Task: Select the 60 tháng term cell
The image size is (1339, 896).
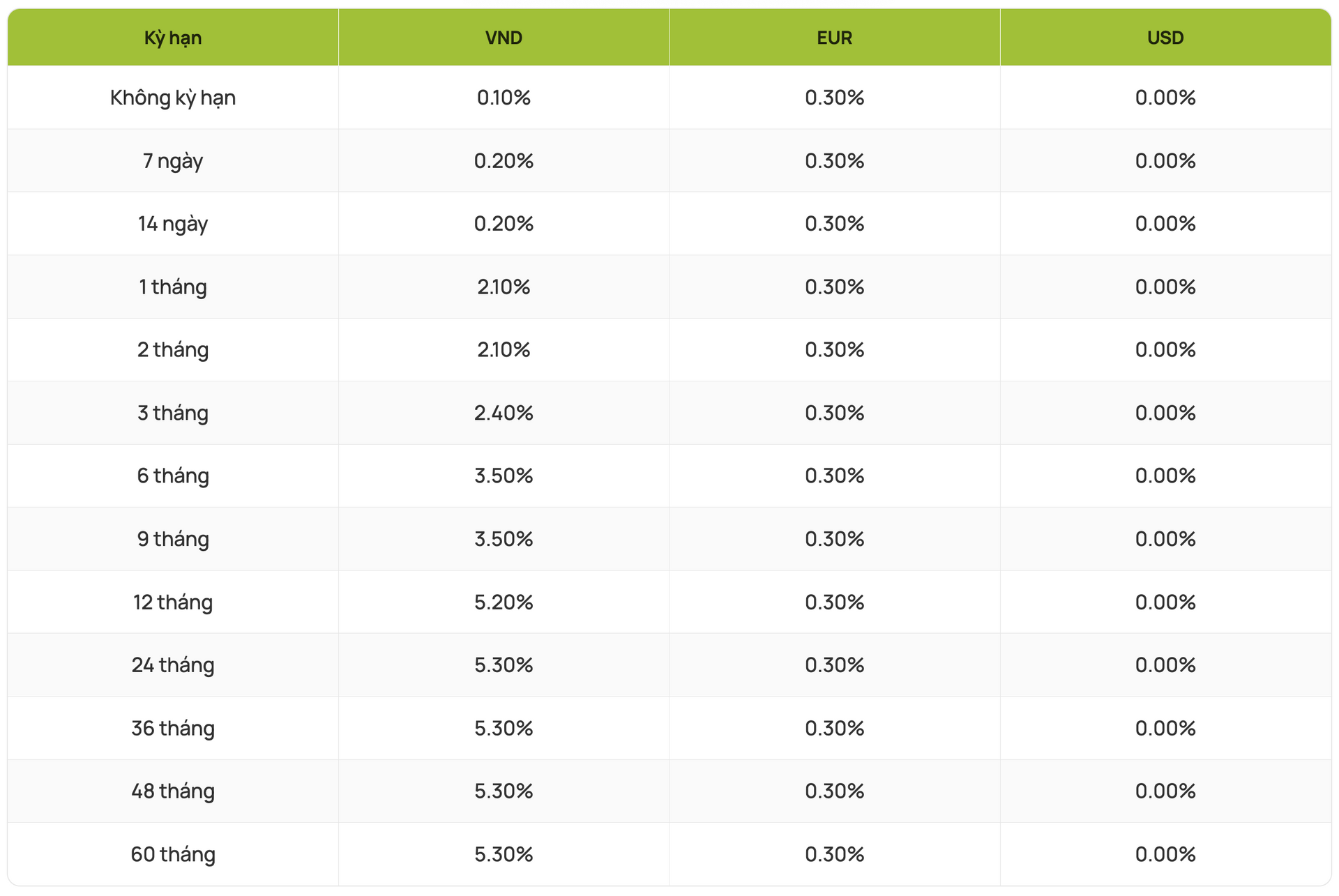Action: [x=172, y=854]
